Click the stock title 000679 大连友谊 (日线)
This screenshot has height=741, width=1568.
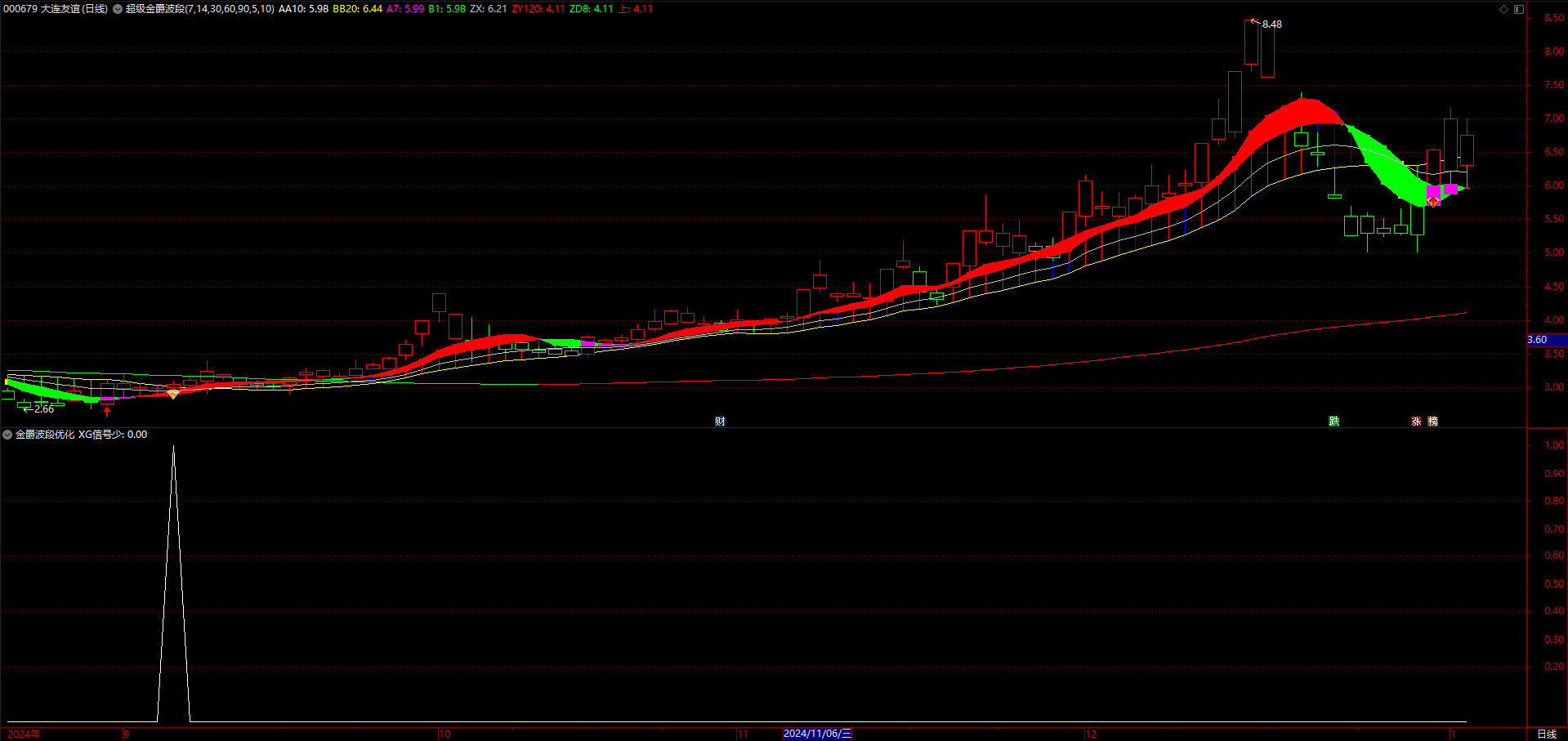point(56,9)
